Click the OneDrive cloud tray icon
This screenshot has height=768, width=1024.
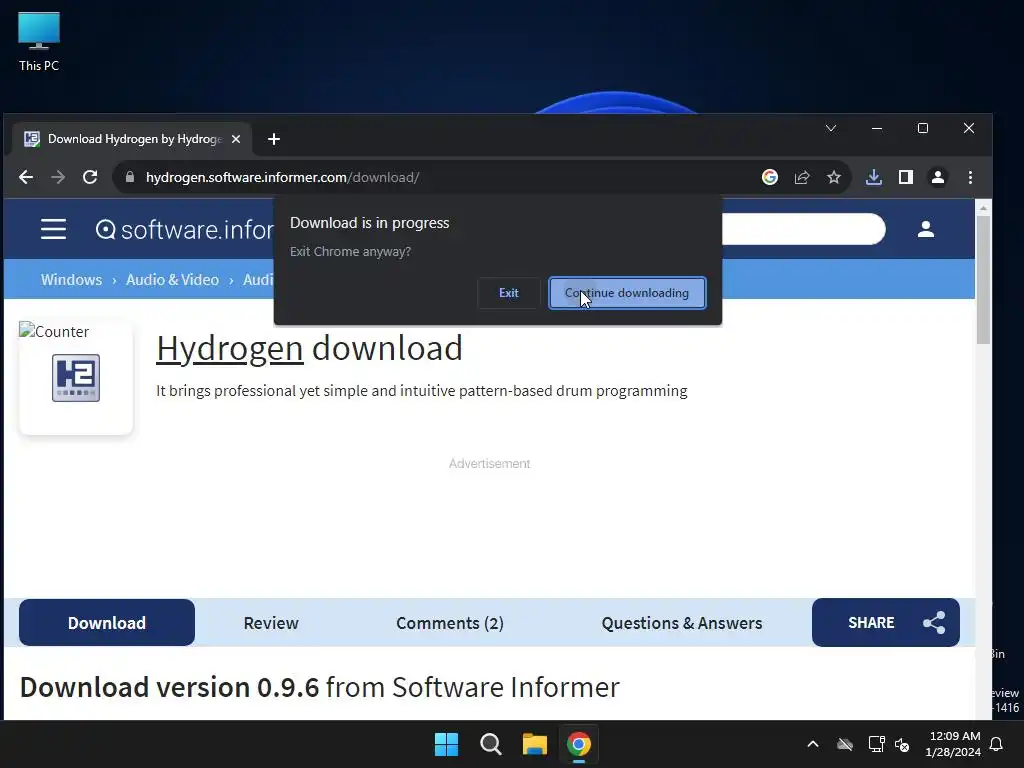click(845, 744)
